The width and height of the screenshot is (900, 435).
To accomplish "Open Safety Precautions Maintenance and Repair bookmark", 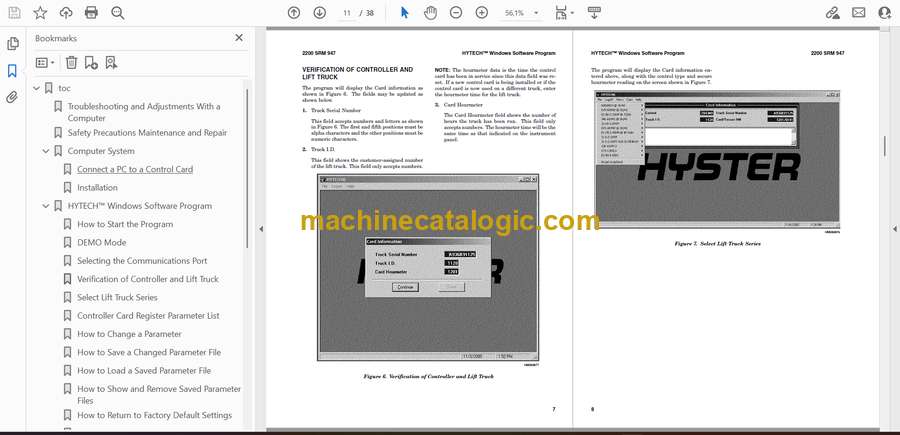I will [x=147, y=133].
